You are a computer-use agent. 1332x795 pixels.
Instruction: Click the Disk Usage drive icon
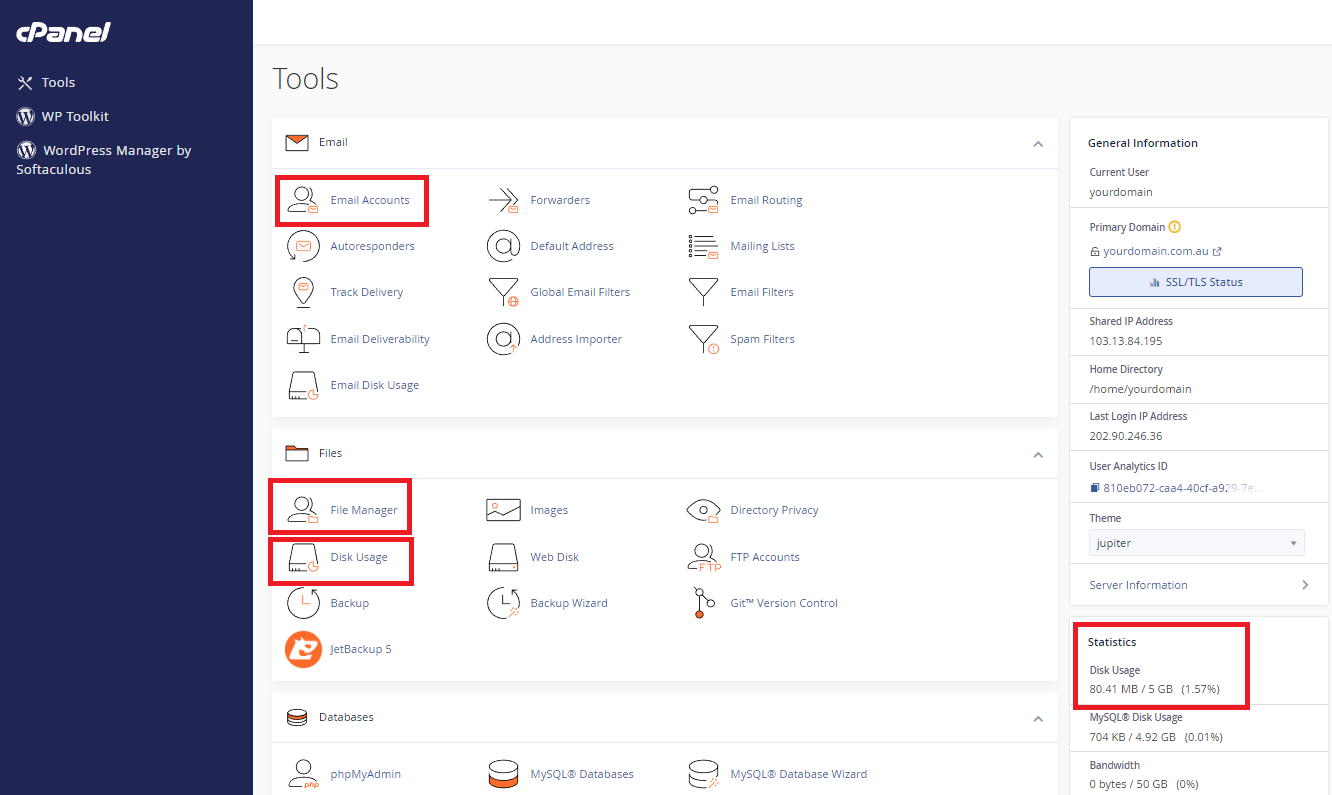(x=303, y=557)
